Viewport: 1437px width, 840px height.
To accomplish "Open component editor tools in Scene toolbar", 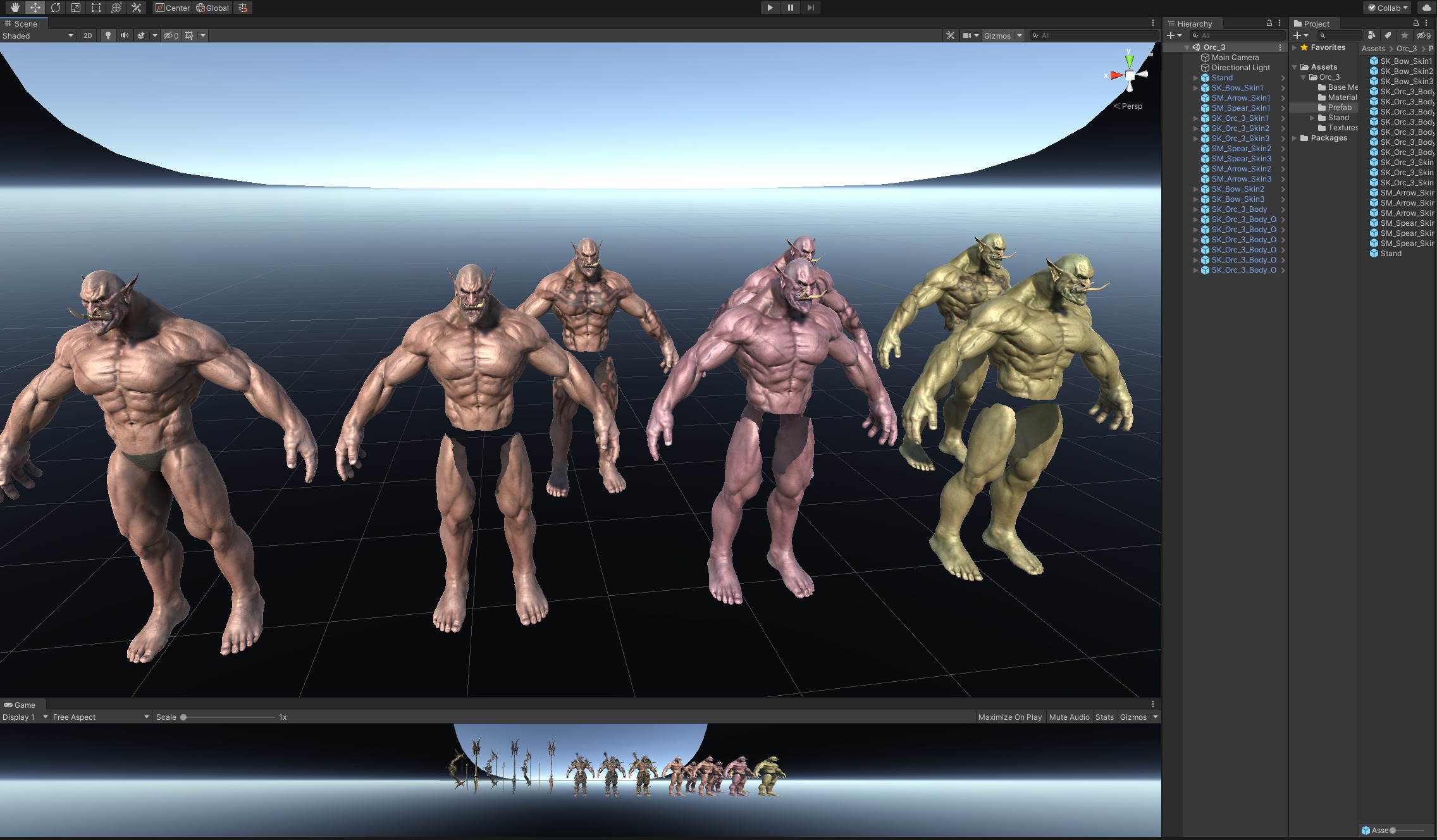I will click(950, 35).
